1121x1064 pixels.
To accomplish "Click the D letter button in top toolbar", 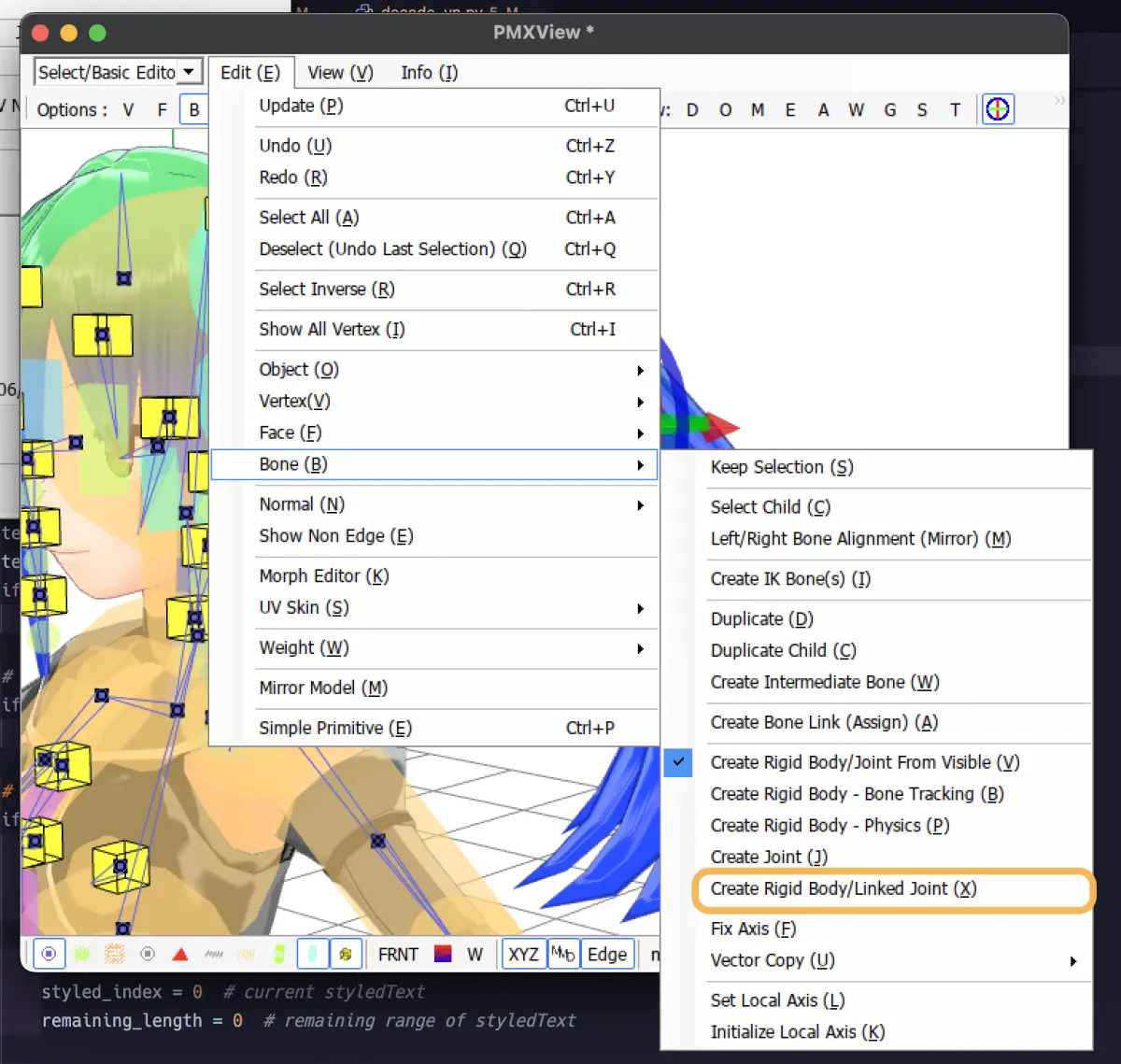I will [692, 110].
